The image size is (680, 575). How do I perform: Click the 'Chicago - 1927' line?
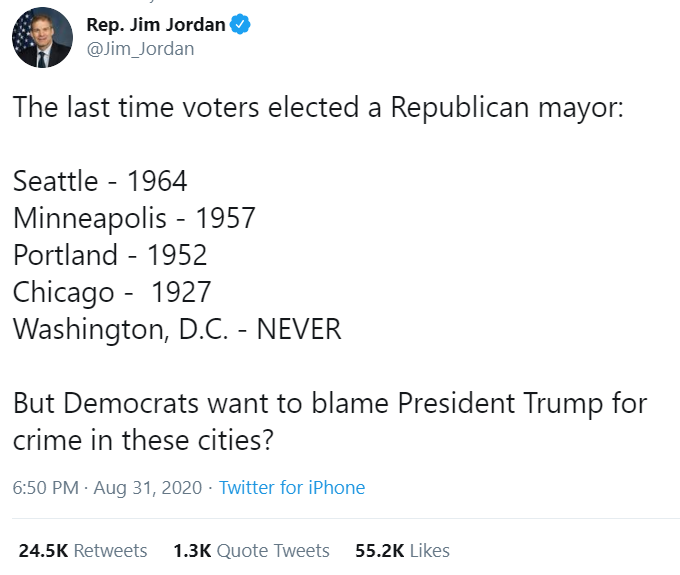(x=112, y=292)
